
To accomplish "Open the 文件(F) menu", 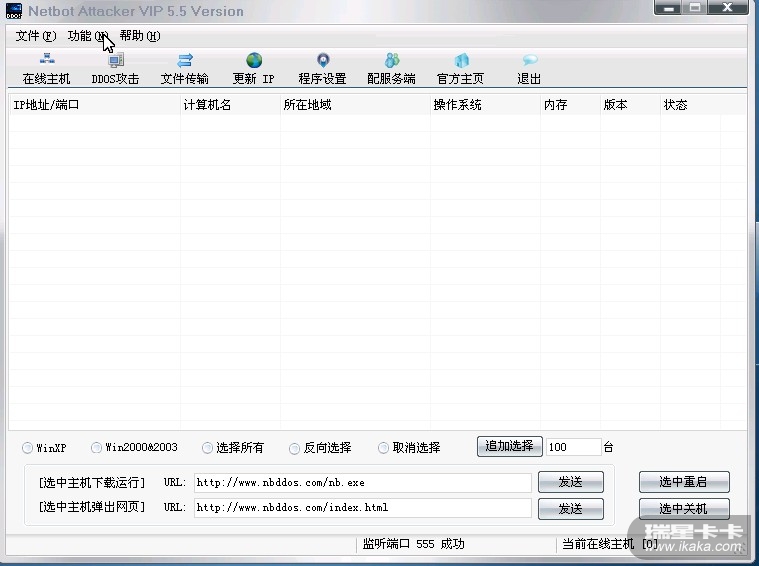I will 36,36.
